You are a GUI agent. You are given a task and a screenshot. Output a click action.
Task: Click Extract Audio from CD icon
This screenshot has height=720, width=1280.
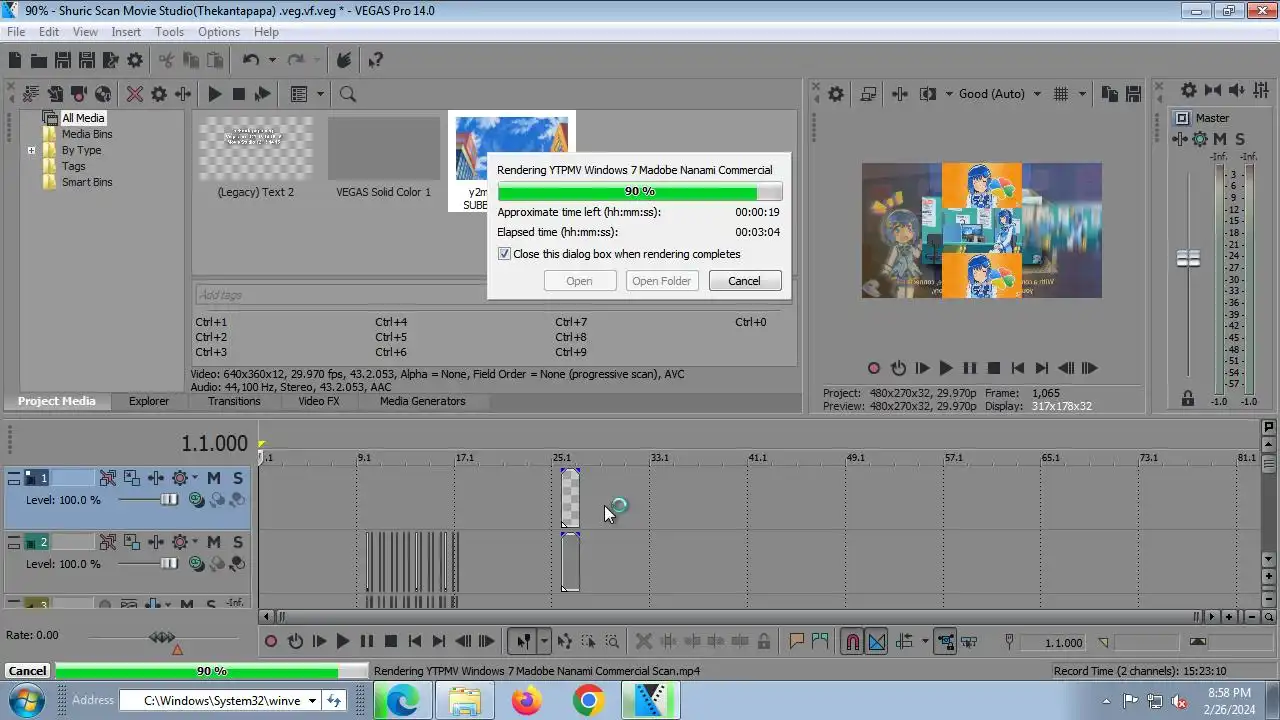click(103, 94)
